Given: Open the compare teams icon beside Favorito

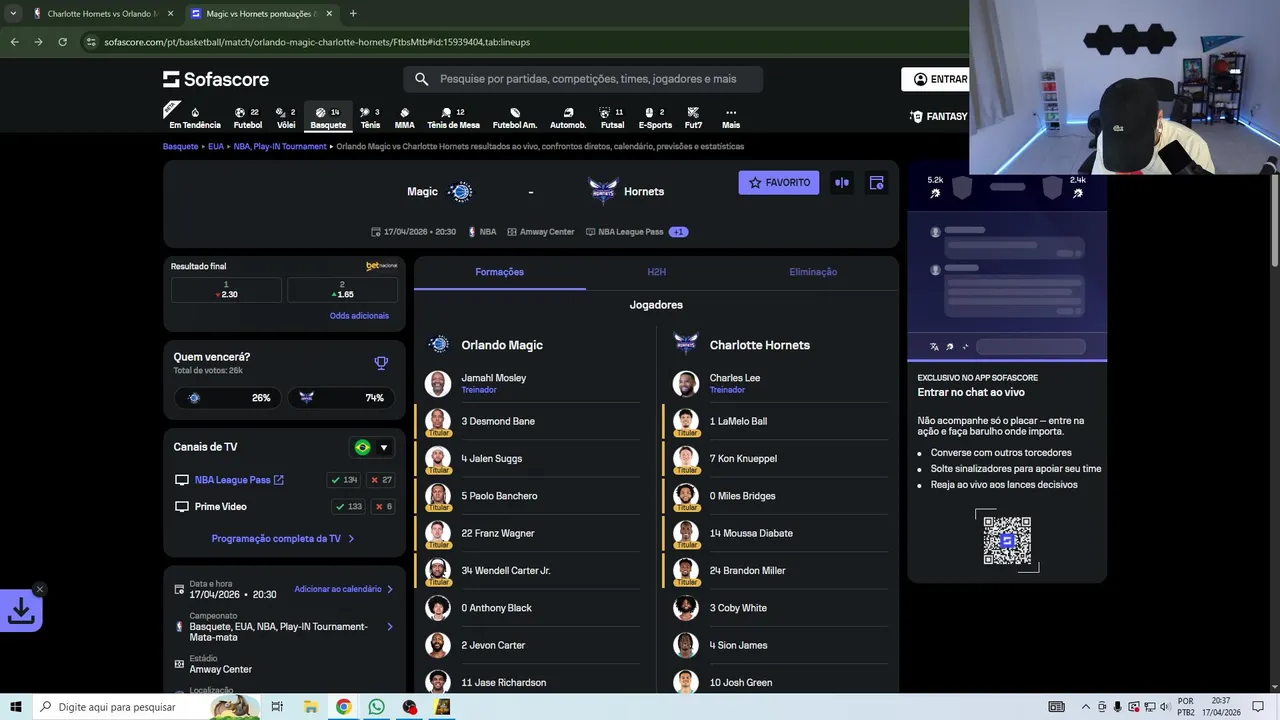Looking at the screenshot, I should tap(842, 183).
